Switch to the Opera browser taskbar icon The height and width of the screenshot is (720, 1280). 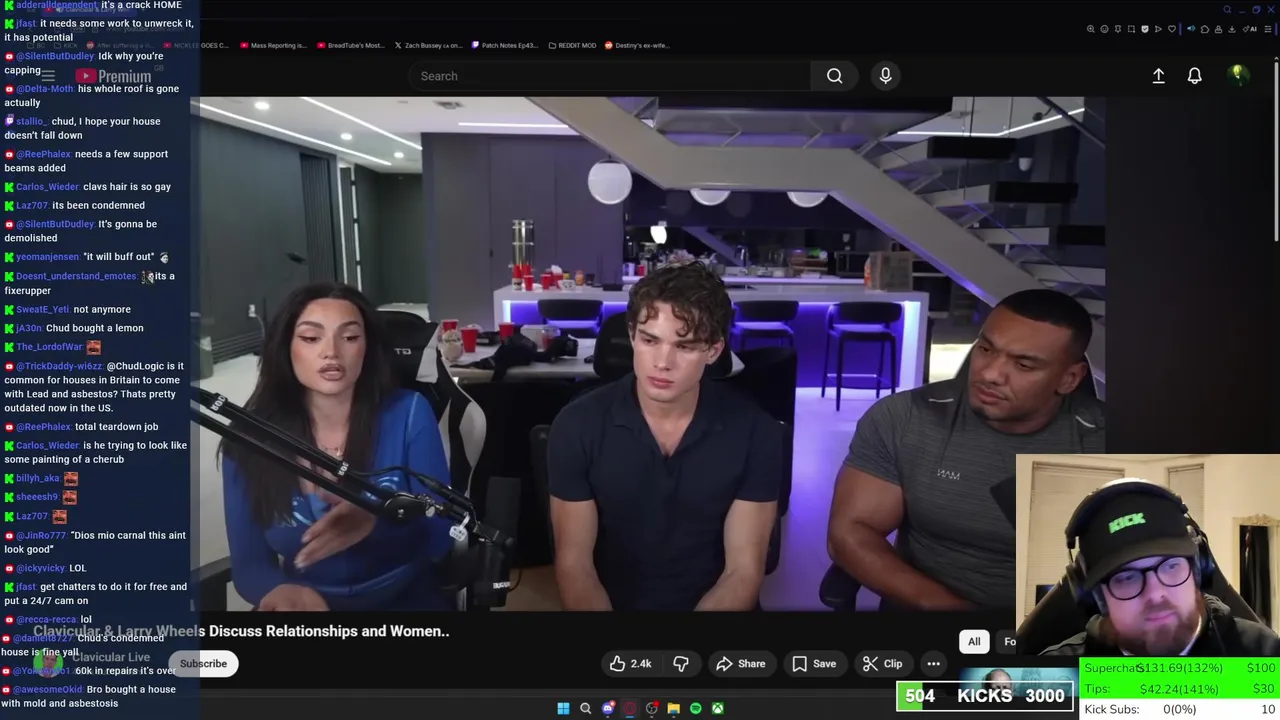coord(630,708)
